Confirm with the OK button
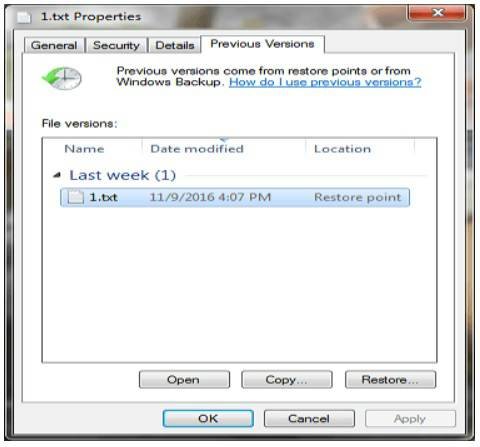 tap(208, 419)
